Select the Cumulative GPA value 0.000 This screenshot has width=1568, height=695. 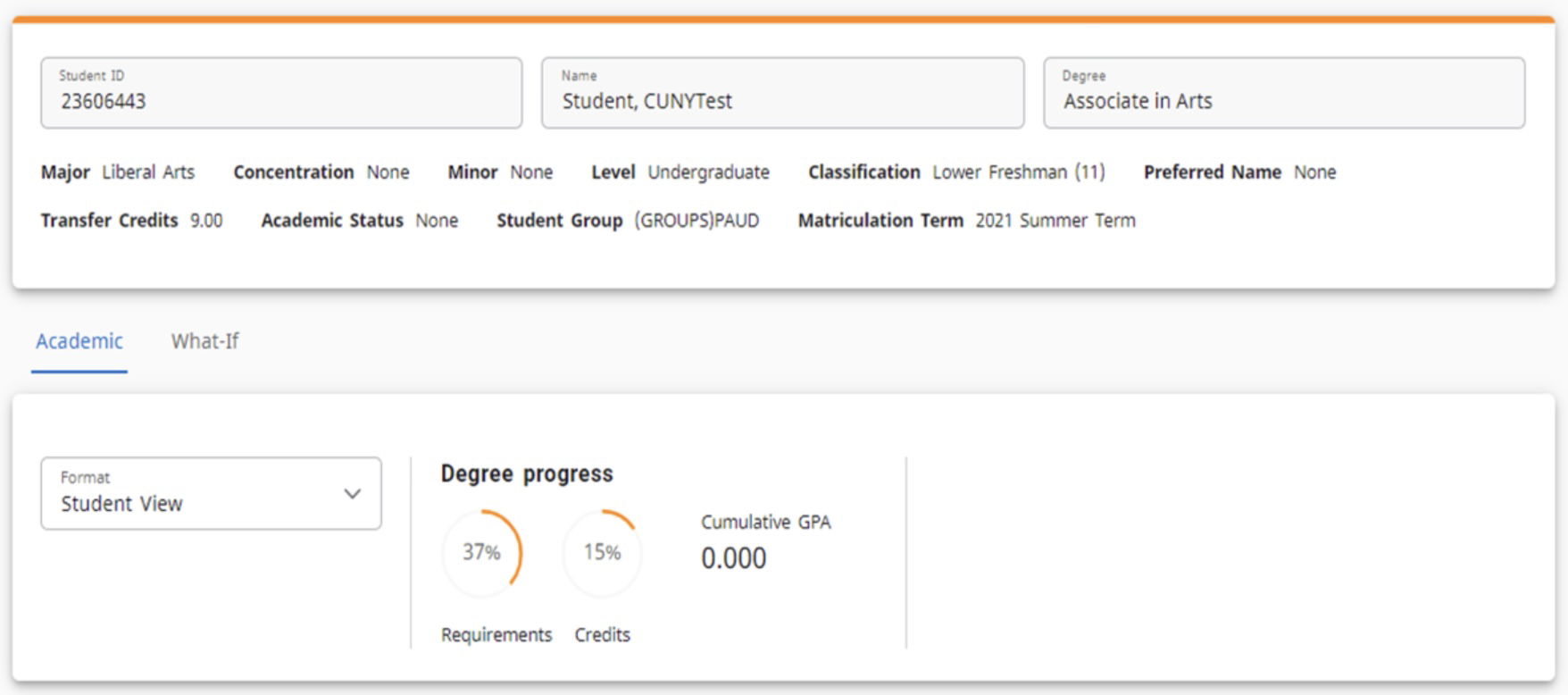point(733,558)
